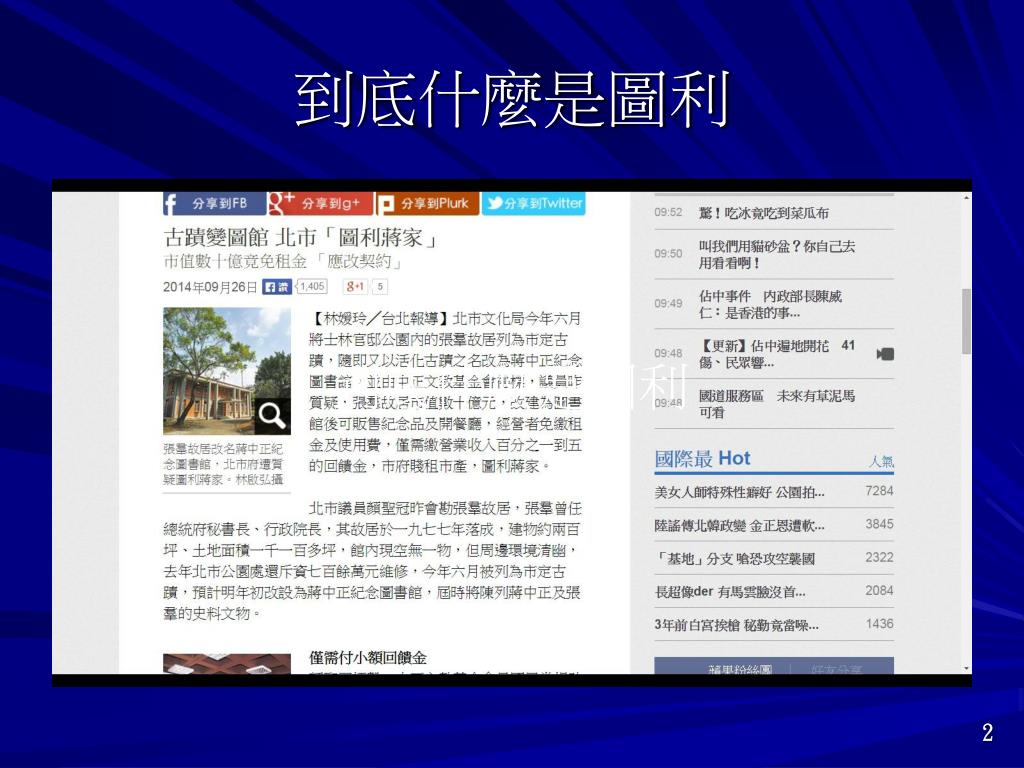Open hot story 「基地」分支 嗆恐攻空襲國

point(735,559)
